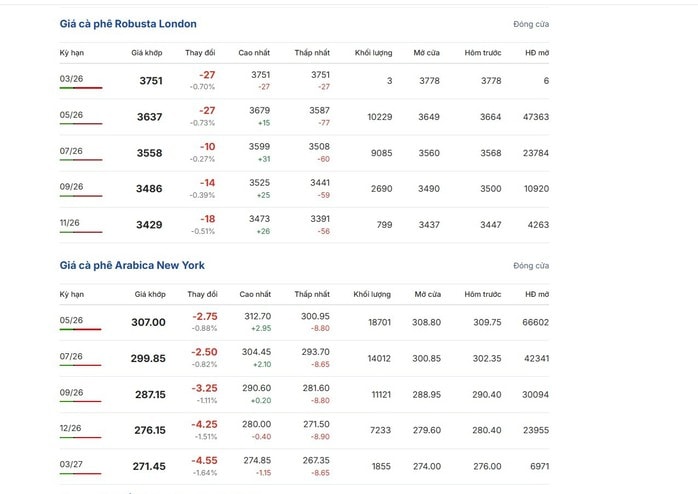Viewport: 698px width, 494px height.
Task: Click Khối lượng header in Arabica table
Action: tap(372, 294)
